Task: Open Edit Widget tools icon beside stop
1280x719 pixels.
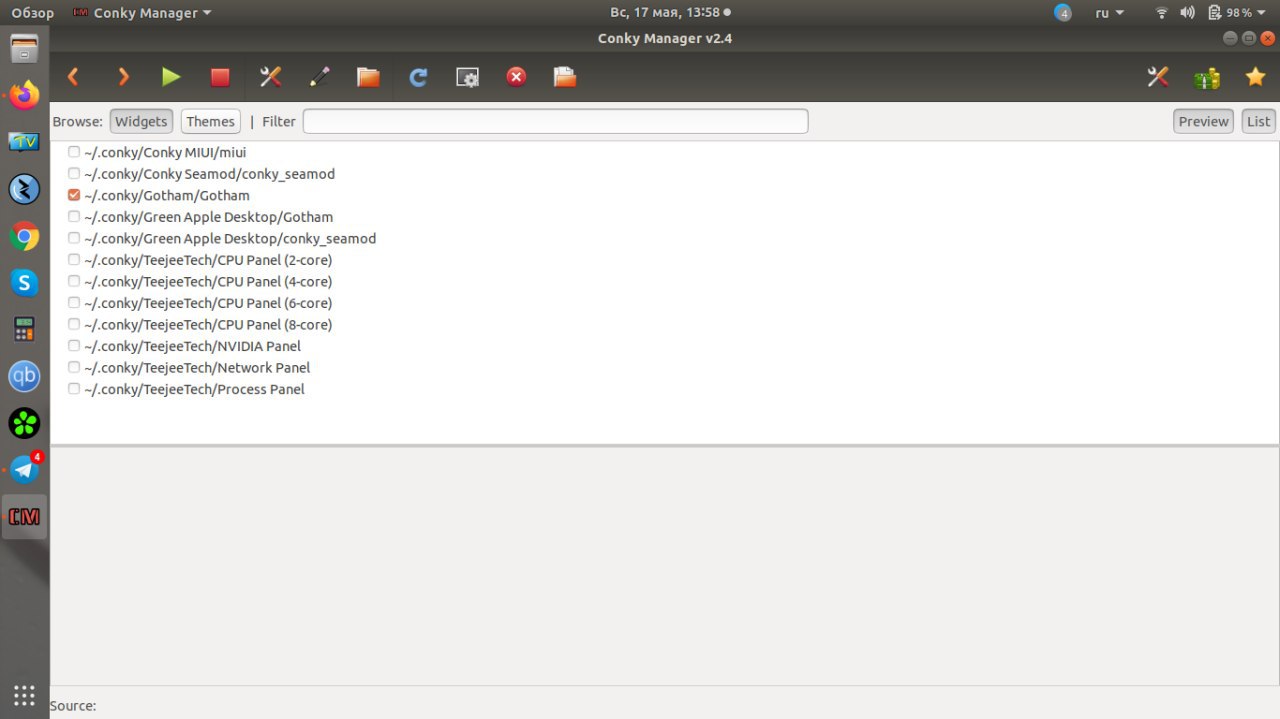Action: coord(270,77)
